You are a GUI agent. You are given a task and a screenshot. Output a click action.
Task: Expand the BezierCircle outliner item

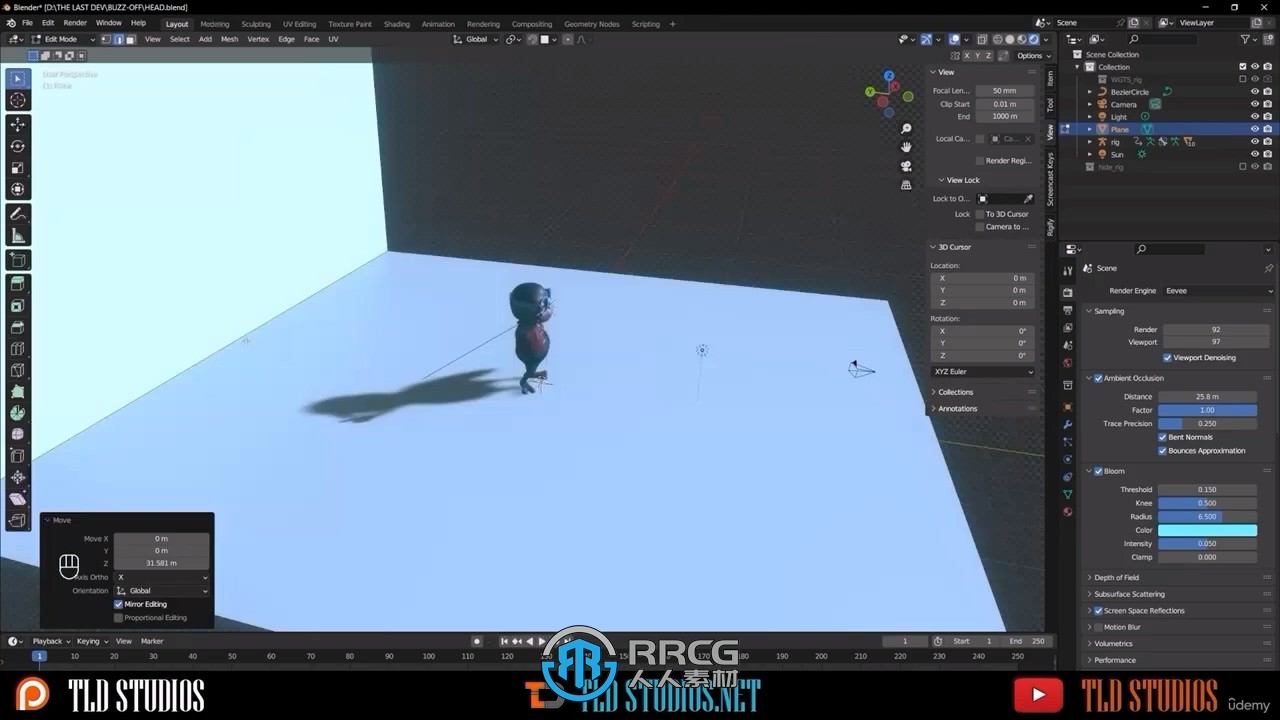[1090, 92]
